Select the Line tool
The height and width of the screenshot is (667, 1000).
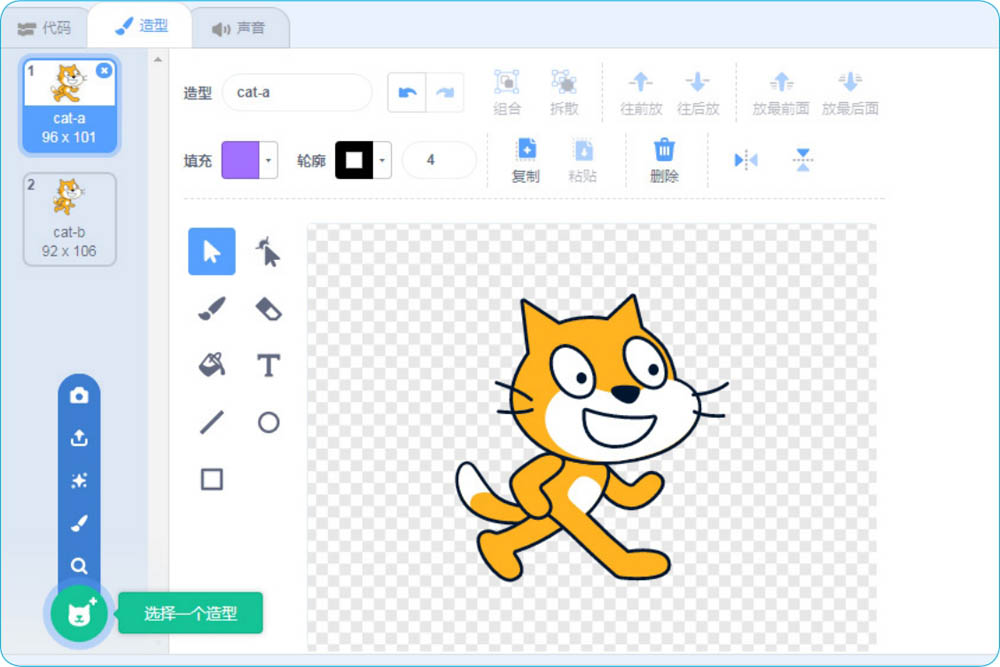coord(212,422)
